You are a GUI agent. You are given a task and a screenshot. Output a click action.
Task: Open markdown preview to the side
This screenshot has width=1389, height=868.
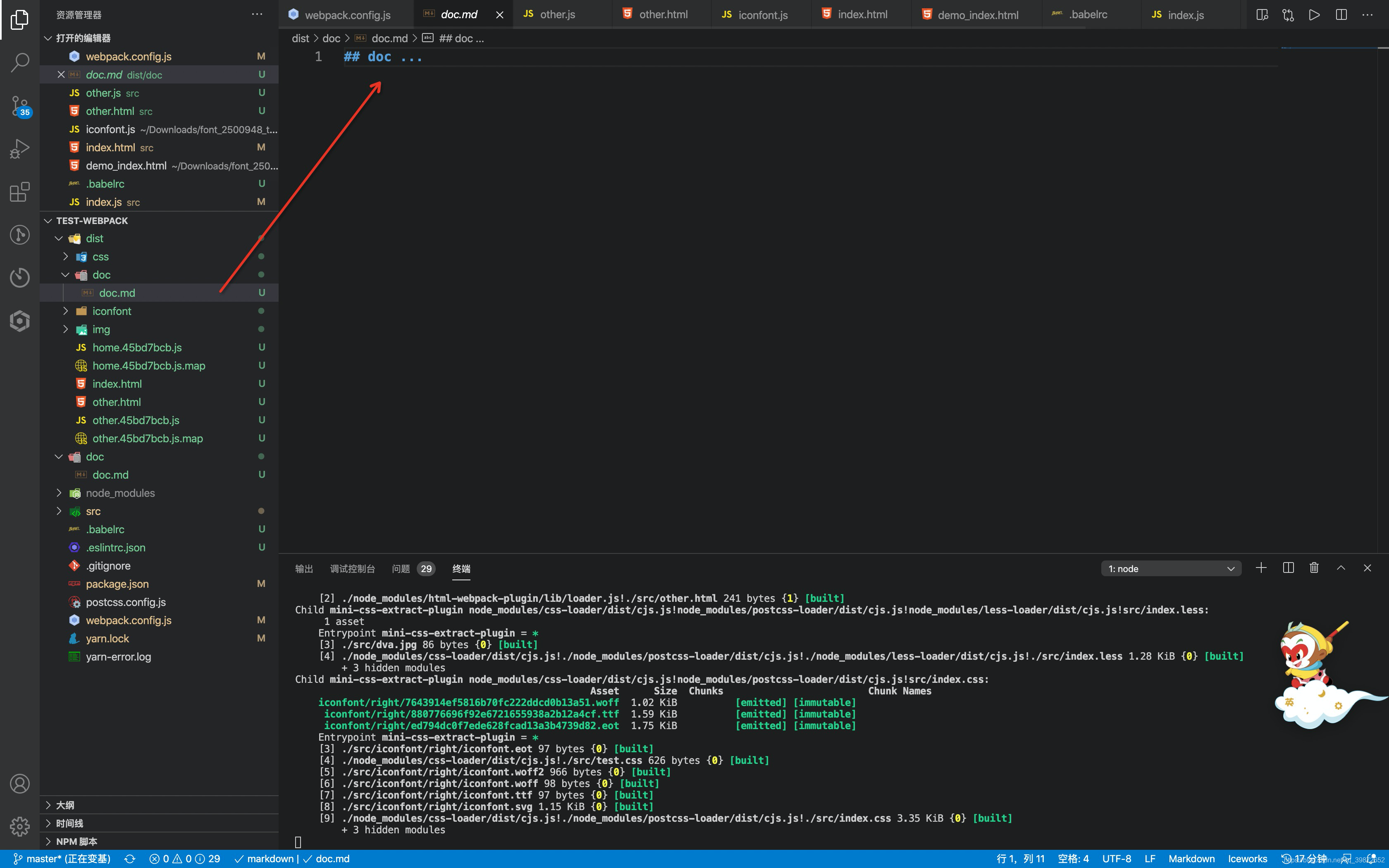click(1262, 15)
